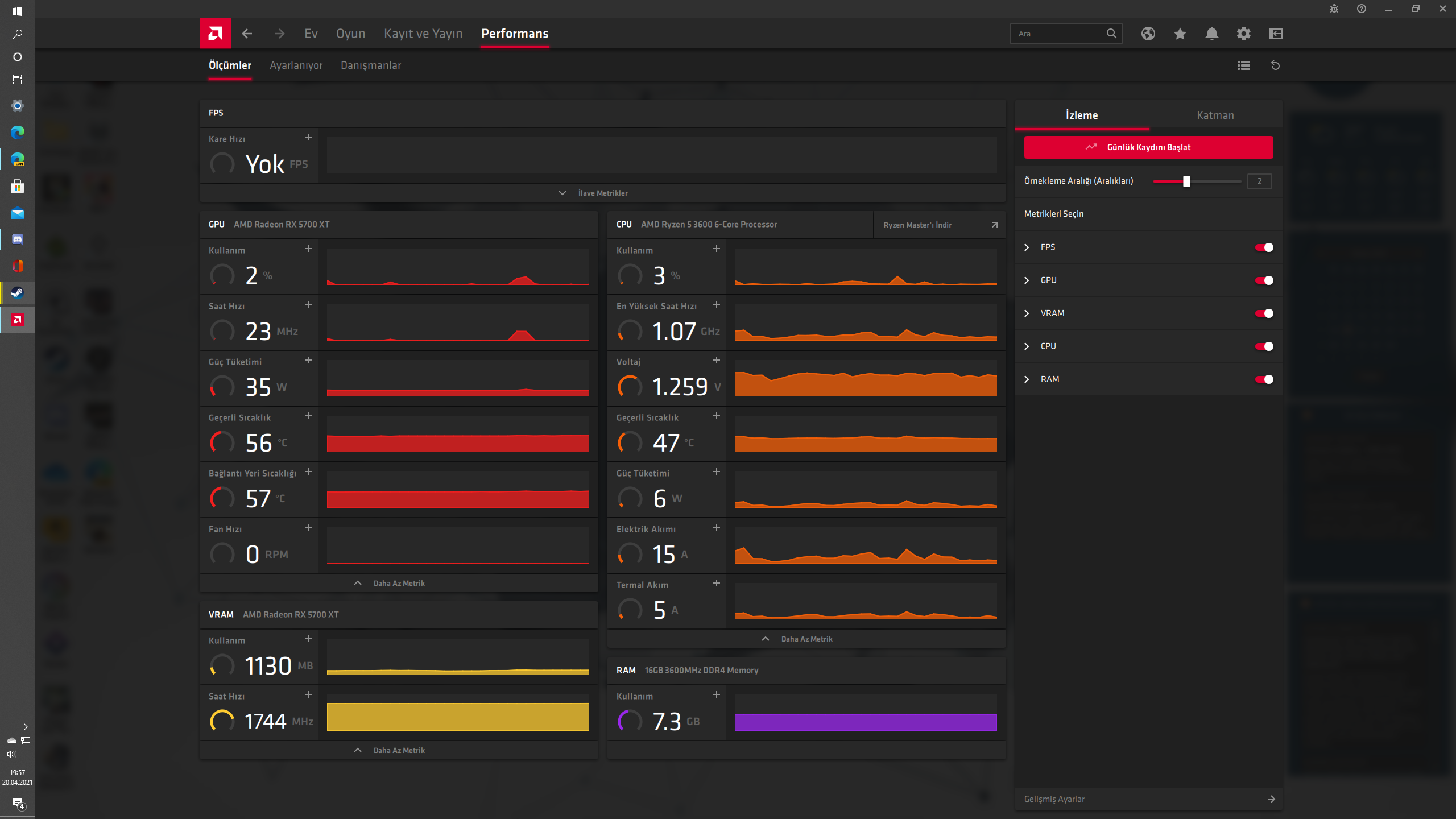The height and width of the screenshot is (819, 1456).
Task: Add GPU Saat Hızı metric with plus
Action: click(x=309, y=304)
